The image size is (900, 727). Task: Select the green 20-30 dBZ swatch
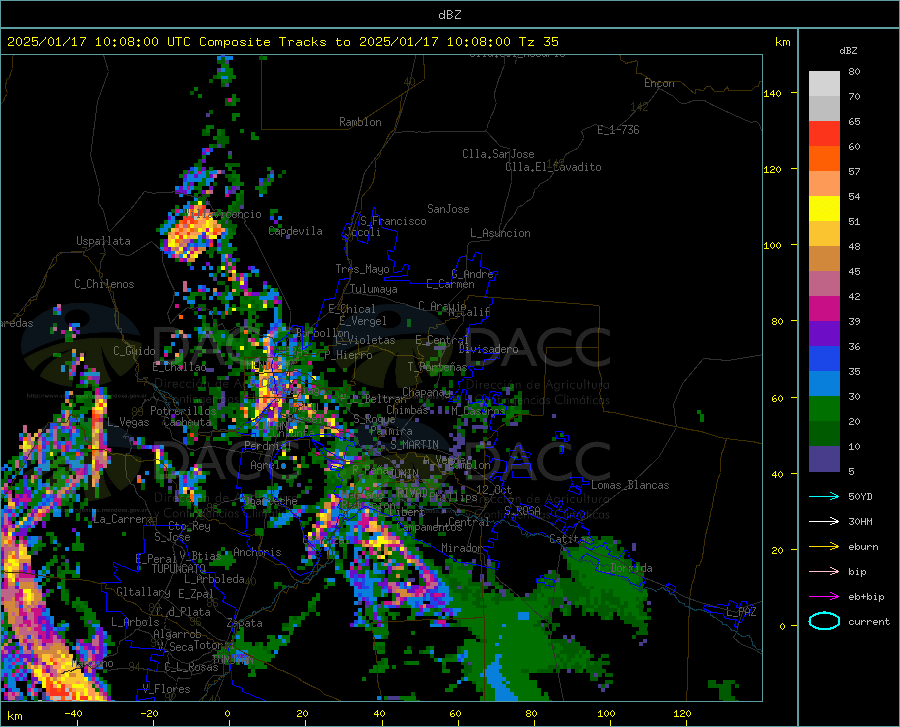(x=824, y=409)
